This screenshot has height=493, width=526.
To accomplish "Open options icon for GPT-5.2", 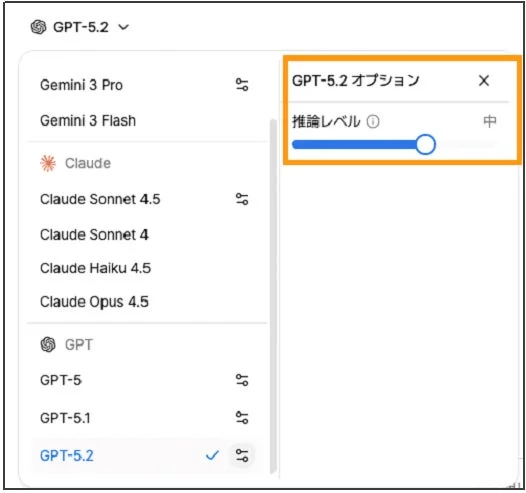I will click(x=242, y=455).
